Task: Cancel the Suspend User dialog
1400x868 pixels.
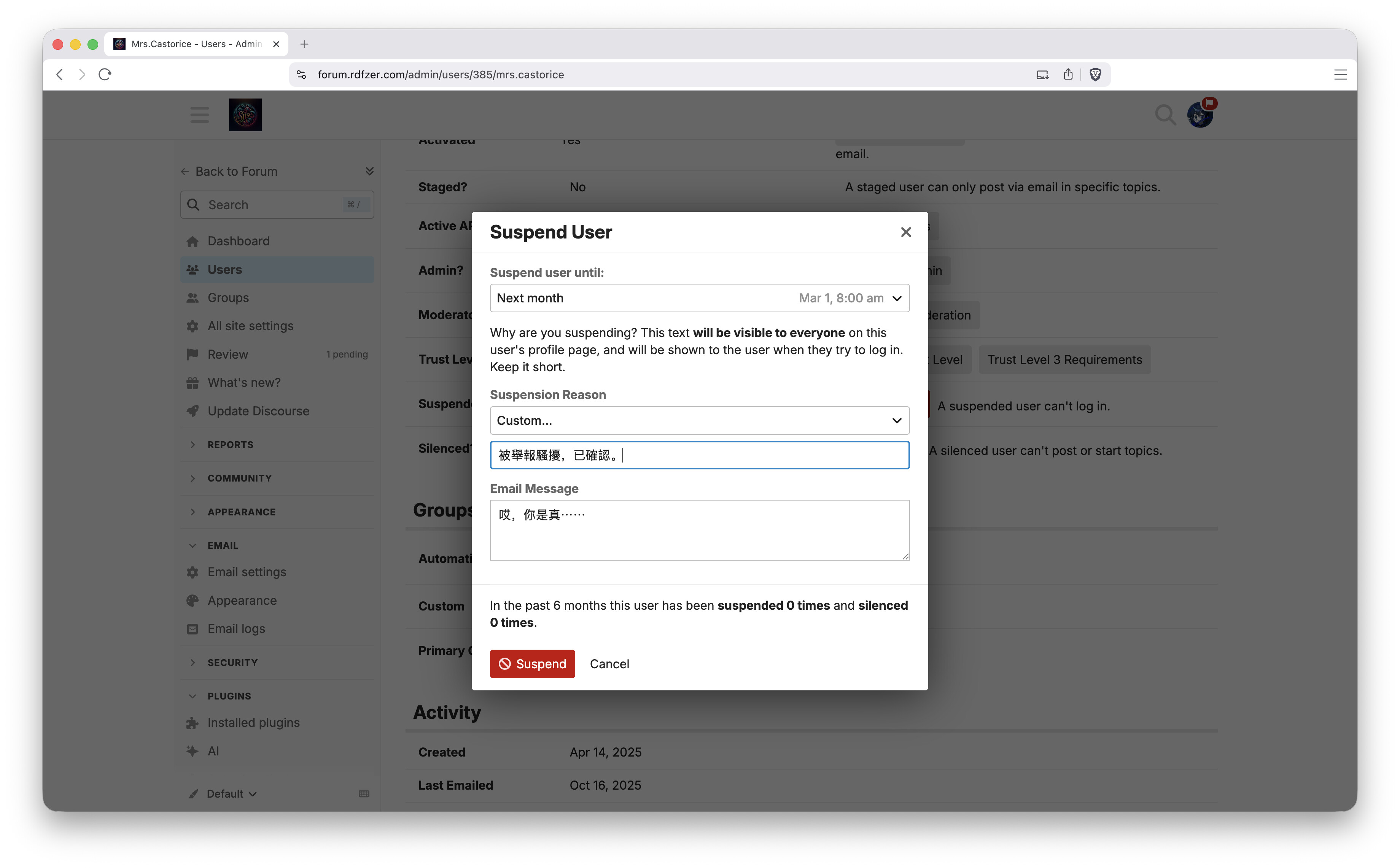Action: click(609, 664)
